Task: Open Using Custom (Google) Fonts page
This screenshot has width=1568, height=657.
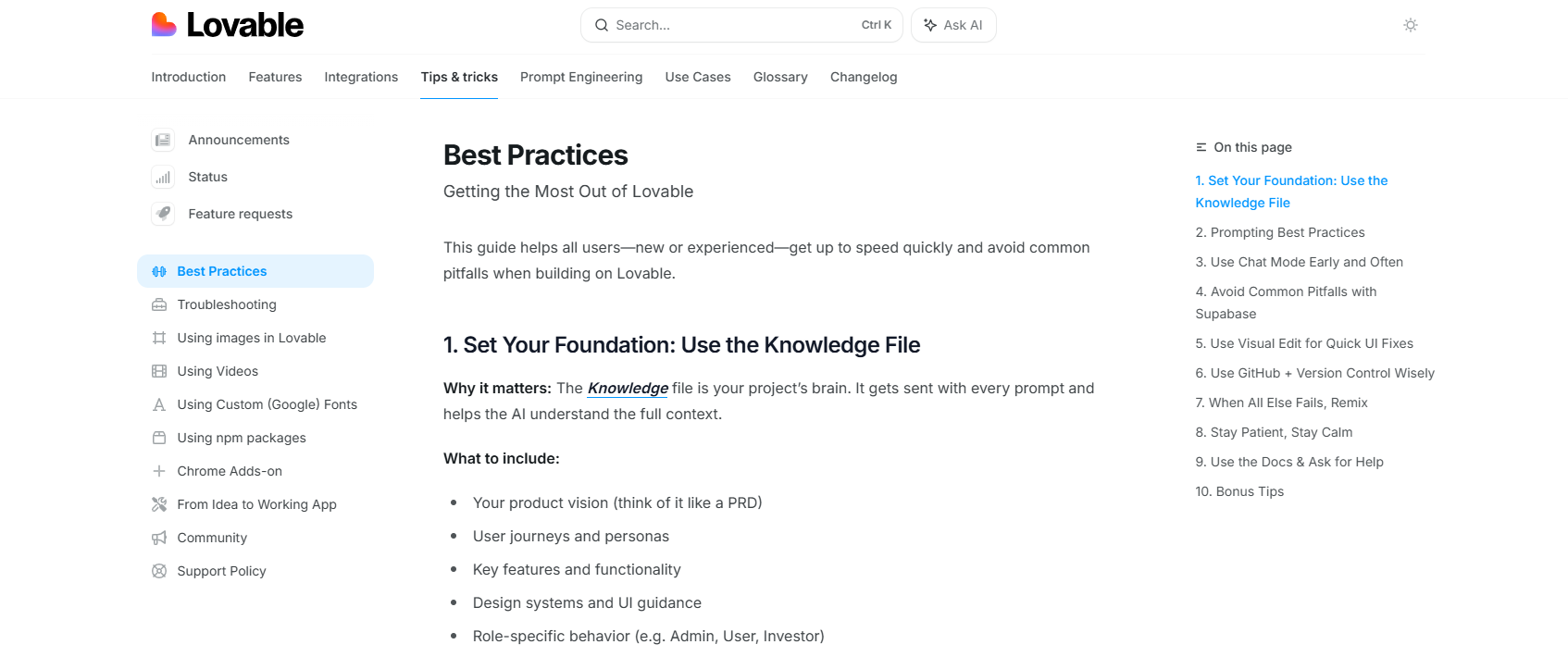Action: [268, 404]
